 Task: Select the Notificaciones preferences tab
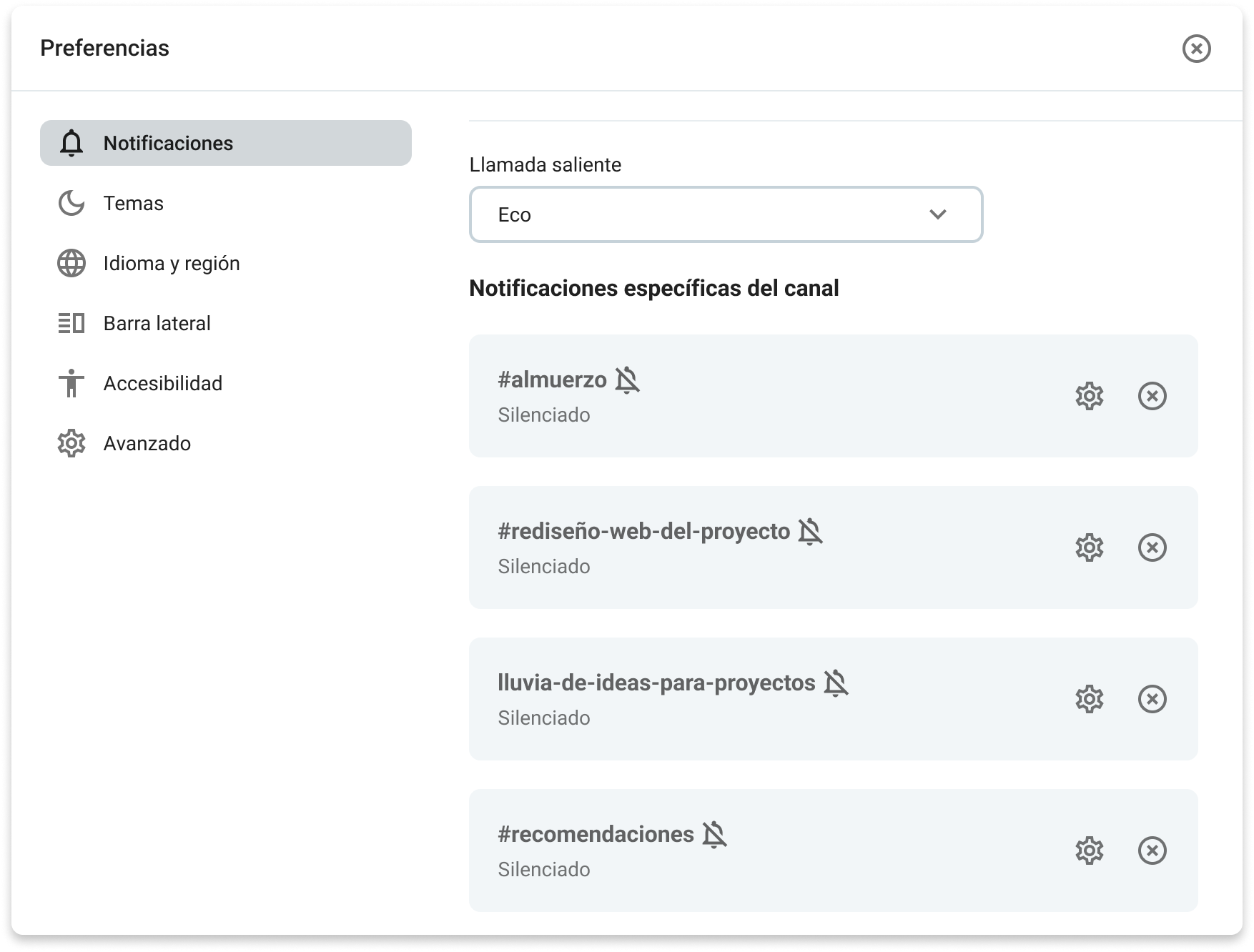tap(225, 143)
